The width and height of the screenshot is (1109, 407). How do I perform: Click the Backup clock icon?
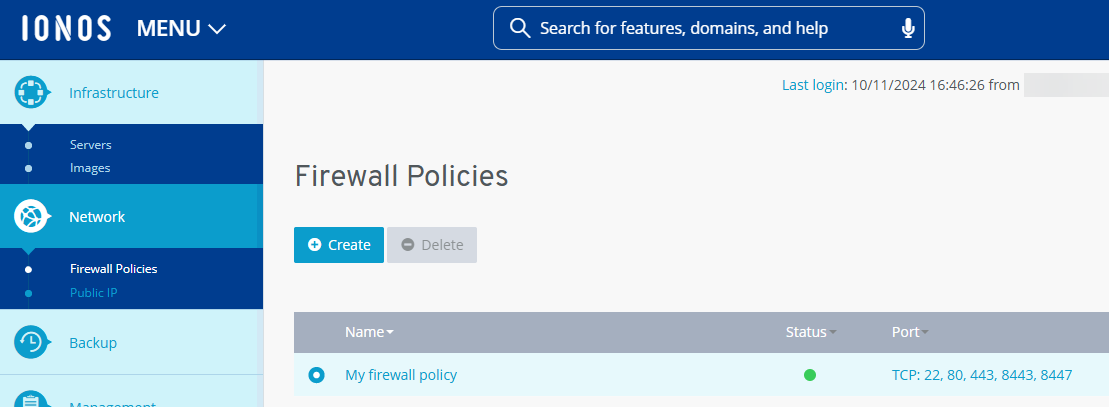pyautogui.click(x=31, y=342)
